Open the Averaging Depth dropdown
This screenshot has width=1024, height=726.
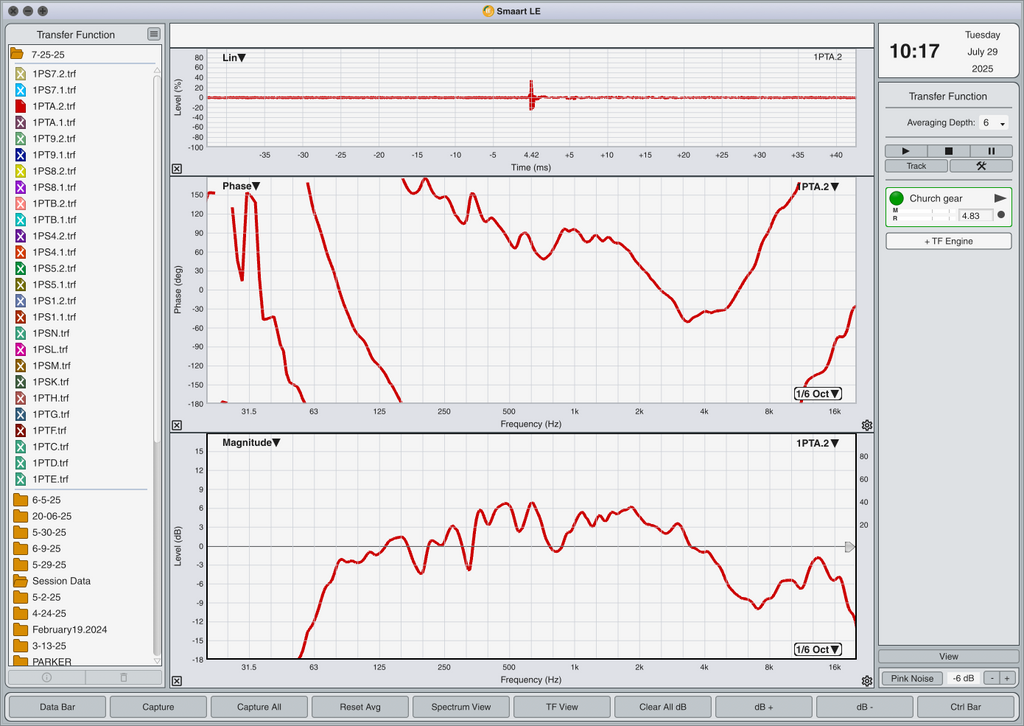tap(993, 123)
